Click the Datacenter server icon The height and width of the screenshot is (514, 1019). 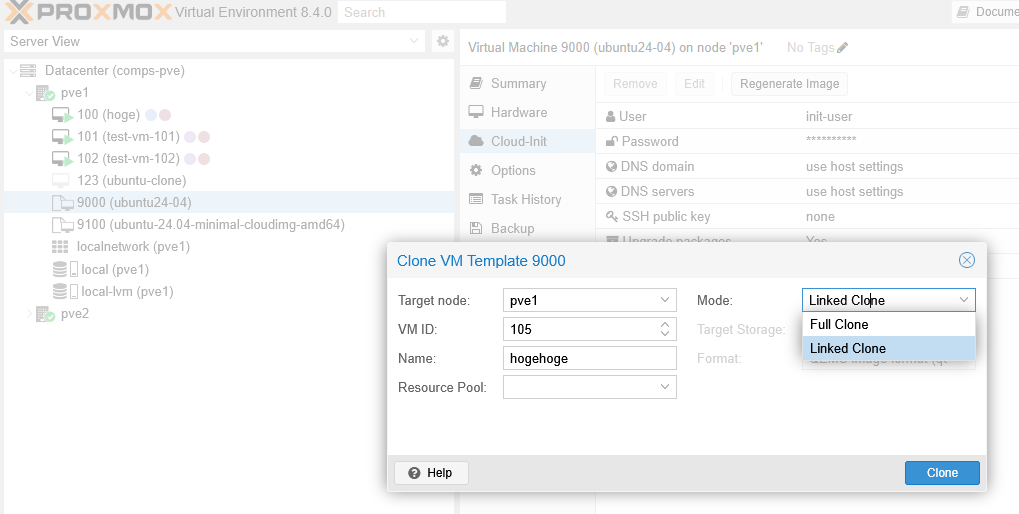click(x=28, y=70)
